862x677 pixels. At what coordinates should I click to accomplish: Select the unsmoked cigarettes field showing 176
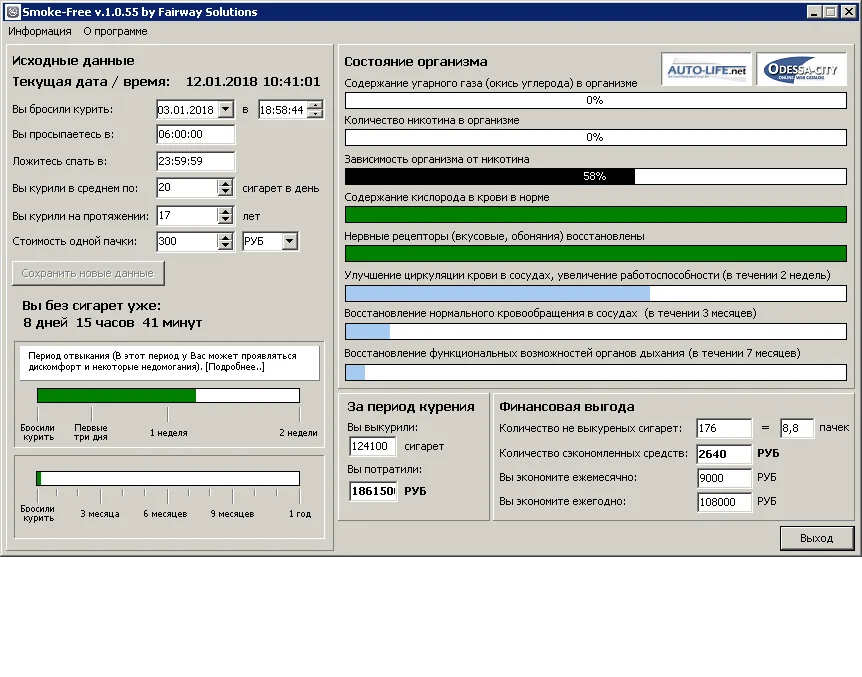(724, 428)
